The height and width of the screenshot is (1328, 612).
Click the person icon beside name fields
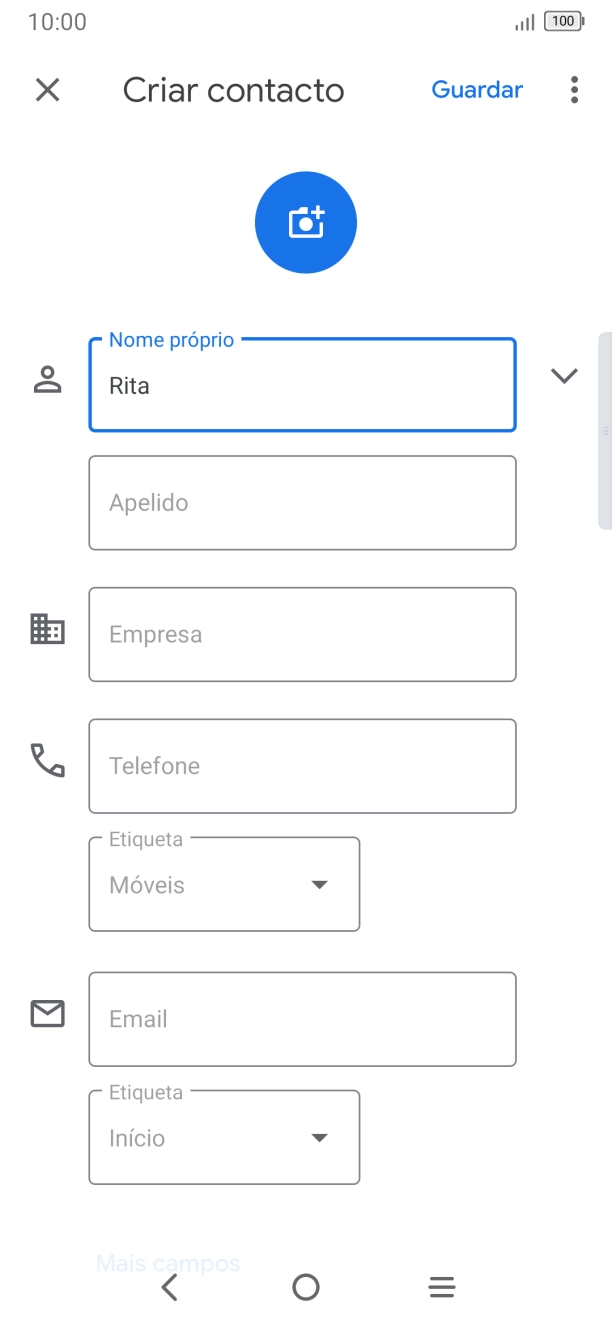(47, 377)
